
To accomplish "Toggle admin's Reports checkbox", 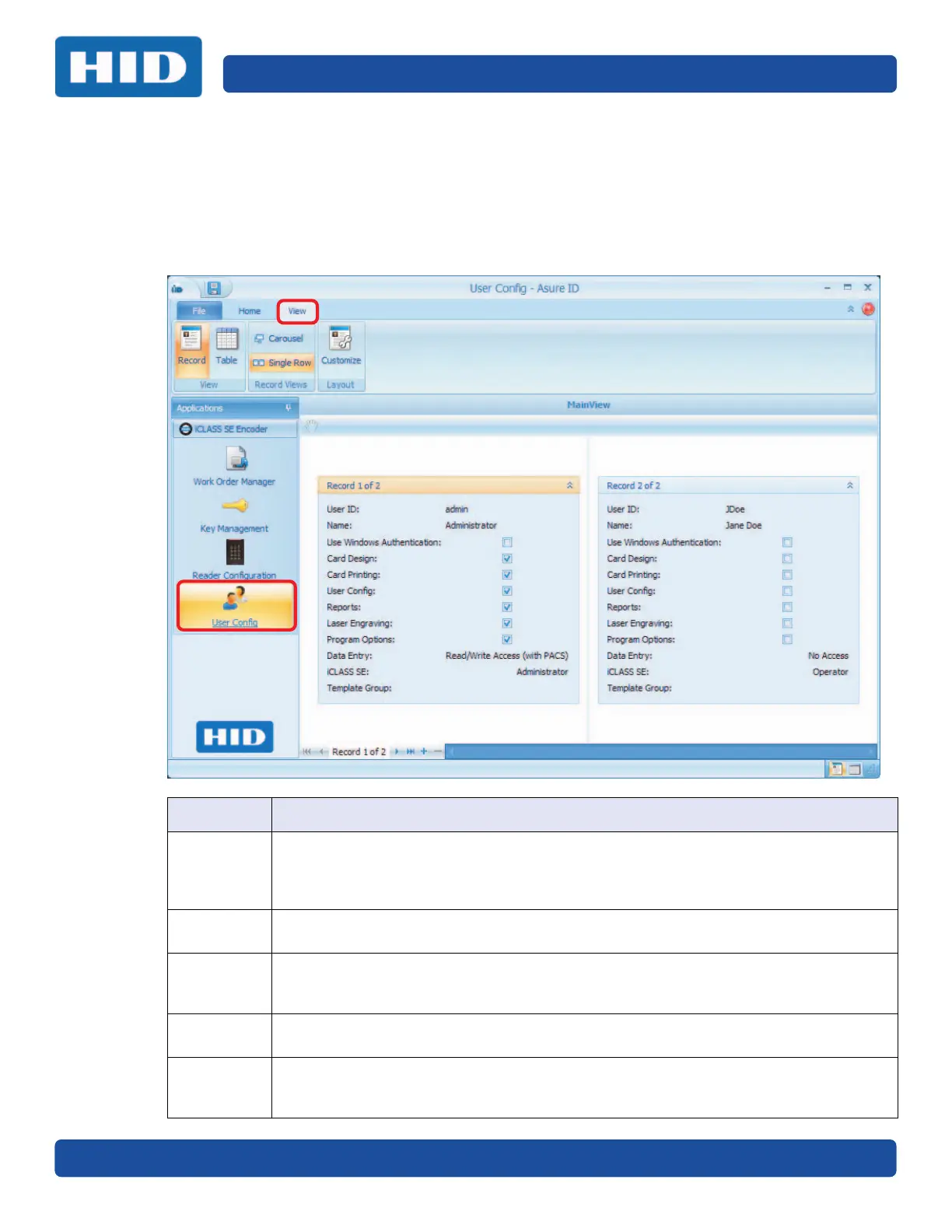I will (507, 607).
